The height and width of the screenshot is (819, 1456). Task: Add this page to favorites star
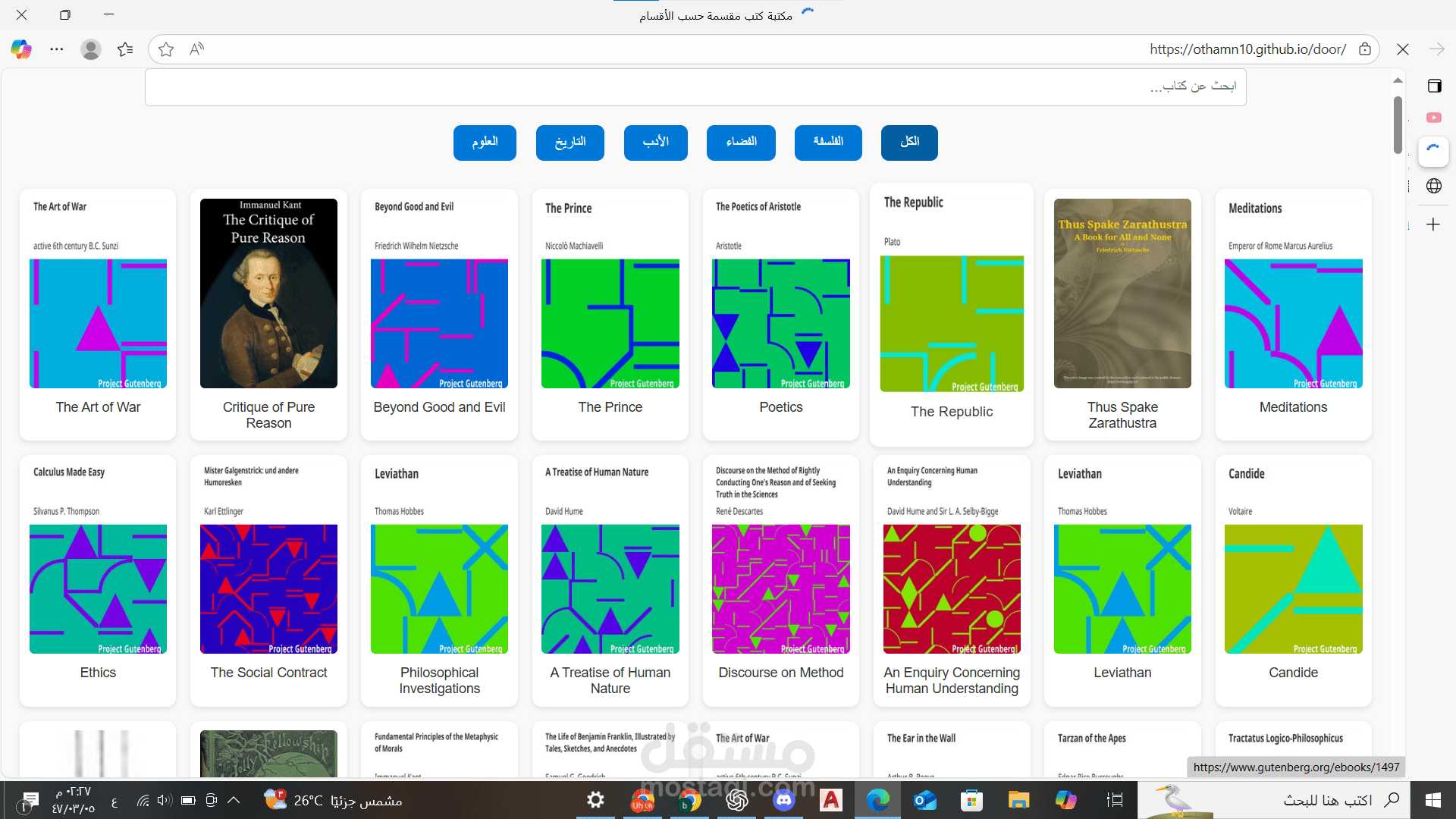tap(166, 49)
